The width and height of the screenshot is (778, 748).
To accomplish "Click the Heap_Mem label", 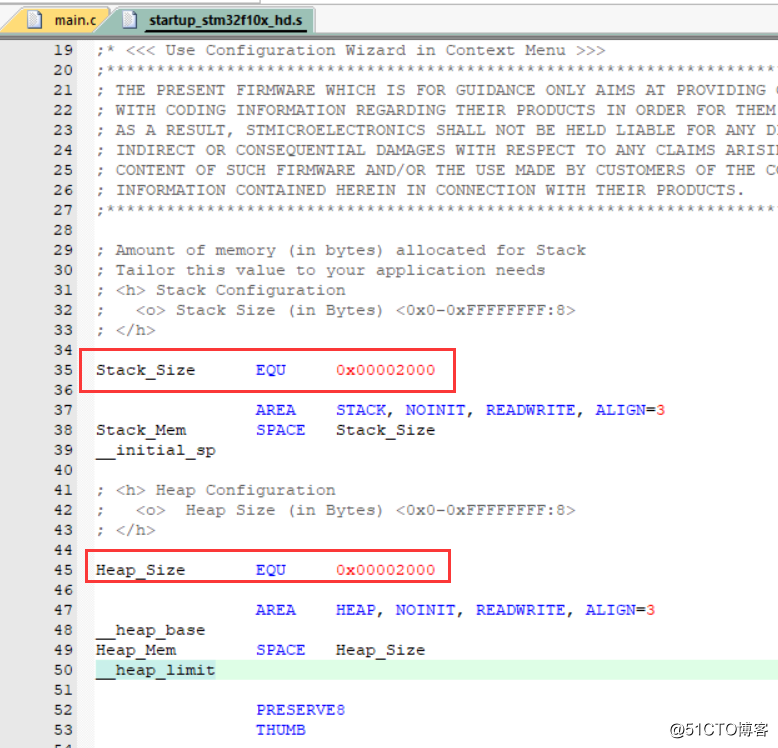I will point(136,650).
